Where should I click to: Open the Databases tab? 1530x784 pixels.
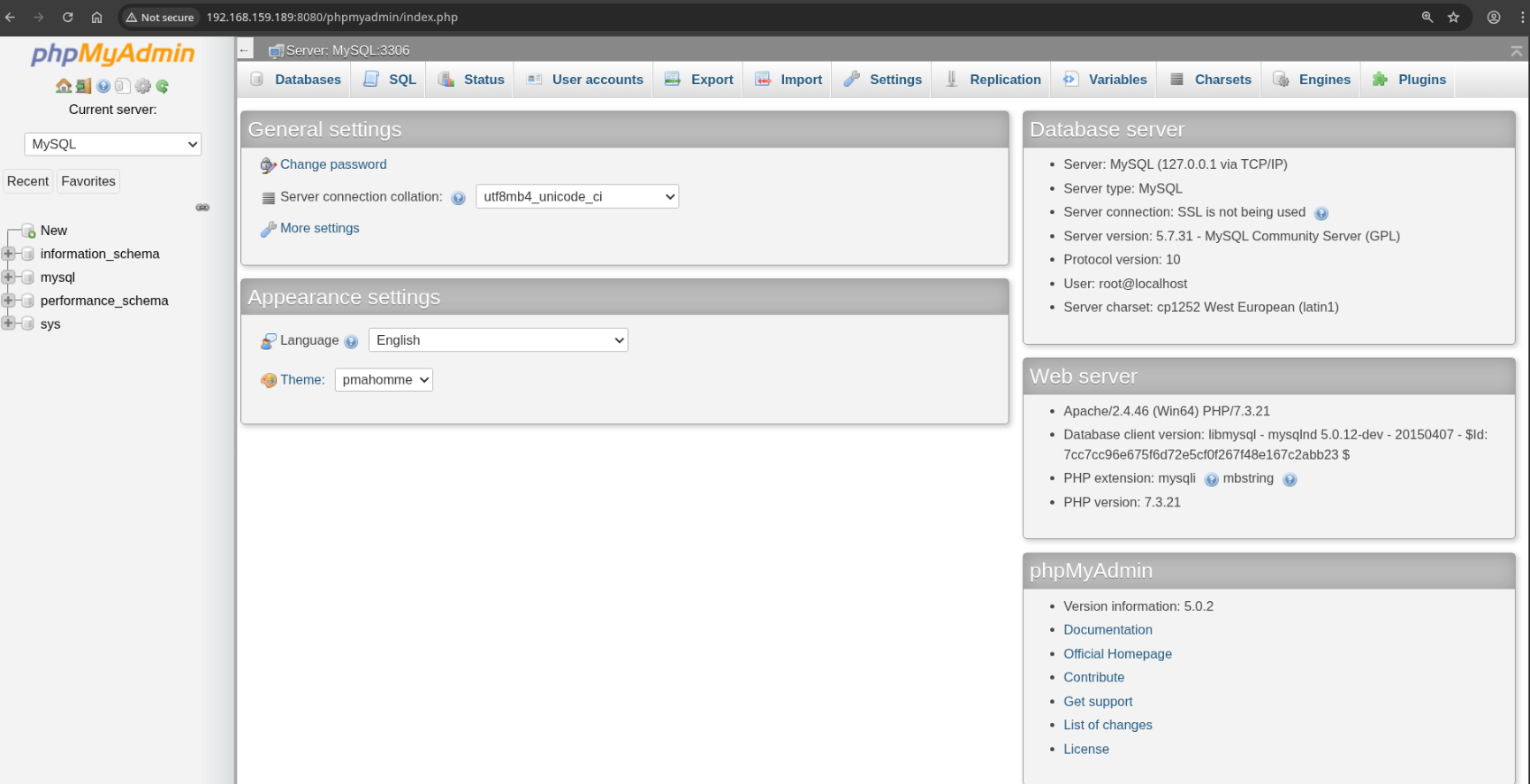(x=295, y=80)
